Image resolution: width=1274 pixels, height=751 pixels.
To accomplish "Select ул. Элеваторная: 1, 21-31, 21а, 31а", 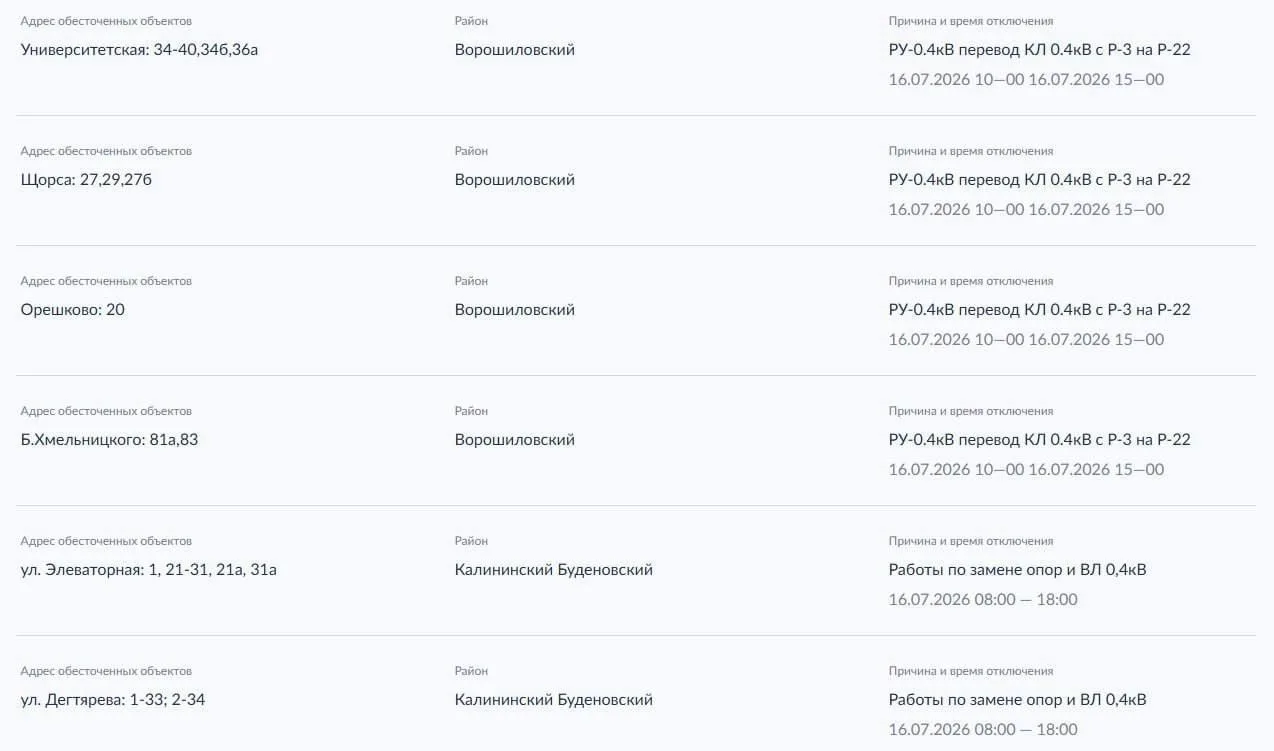I will pos(149,570).
